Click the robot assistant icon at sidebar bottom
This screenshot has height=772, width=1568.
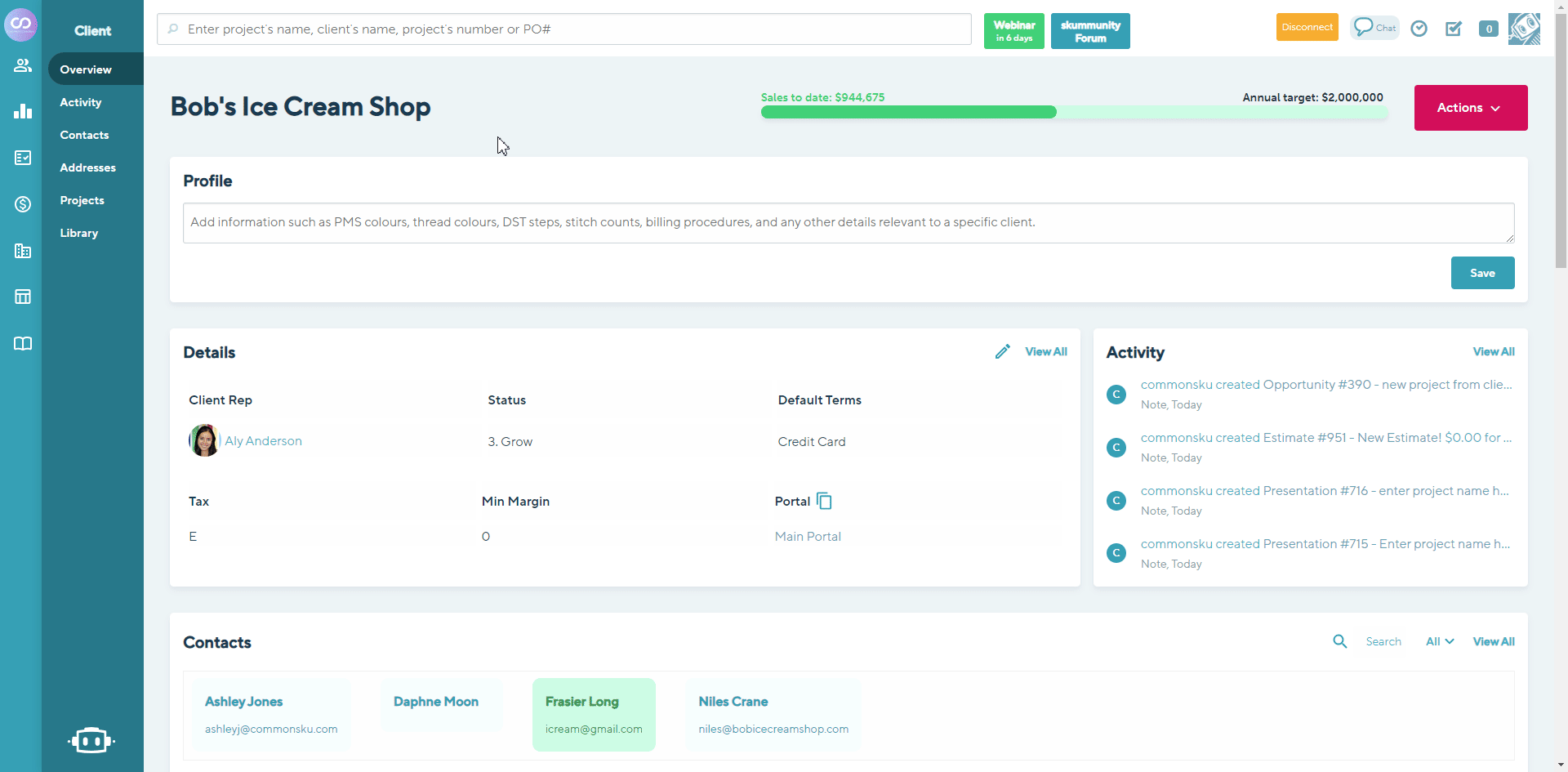[91, 740]
